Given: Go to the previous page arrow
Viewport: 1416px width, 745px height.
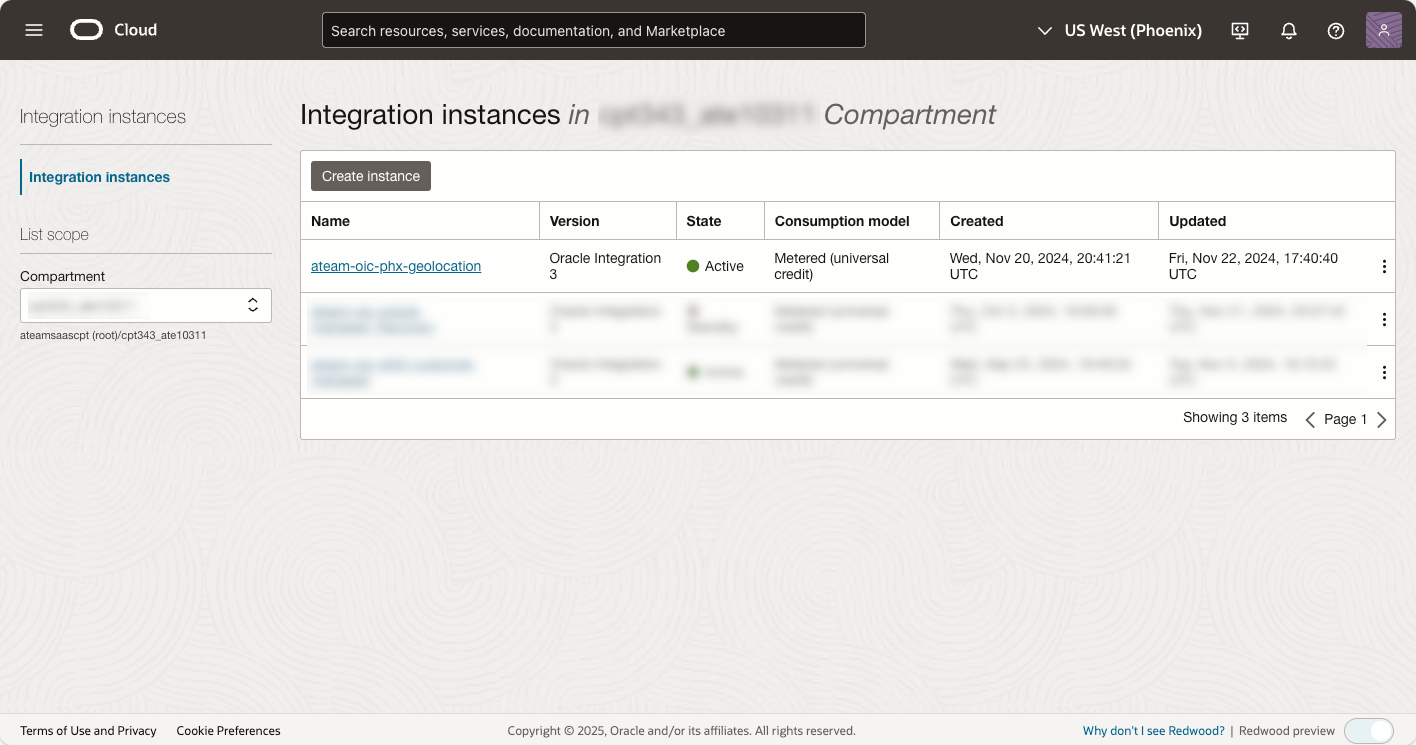Looking at the screenshot, I should click(x=1310, y=420).
